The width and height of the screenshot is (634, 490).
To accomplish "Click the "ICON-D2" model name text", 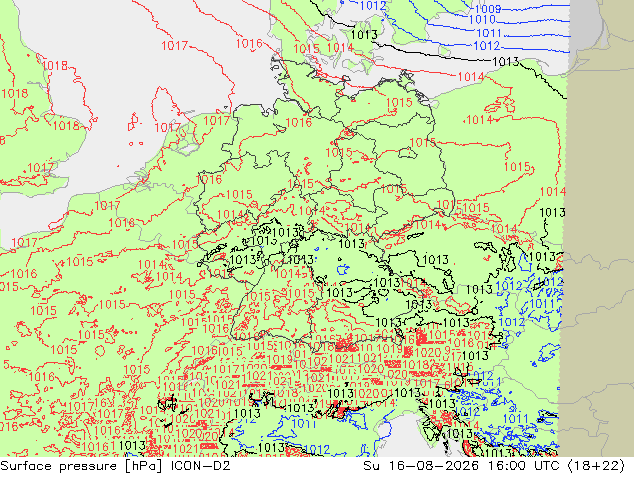I will pyautogui.click(x=201, y=466).
